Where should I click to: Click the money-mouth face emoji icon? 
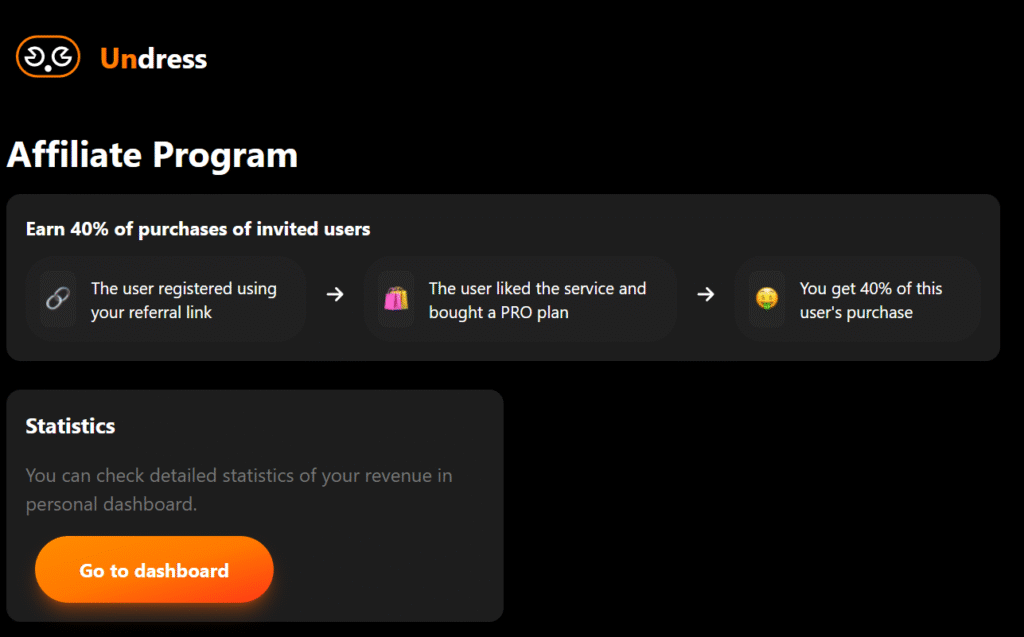click(767, 299)
